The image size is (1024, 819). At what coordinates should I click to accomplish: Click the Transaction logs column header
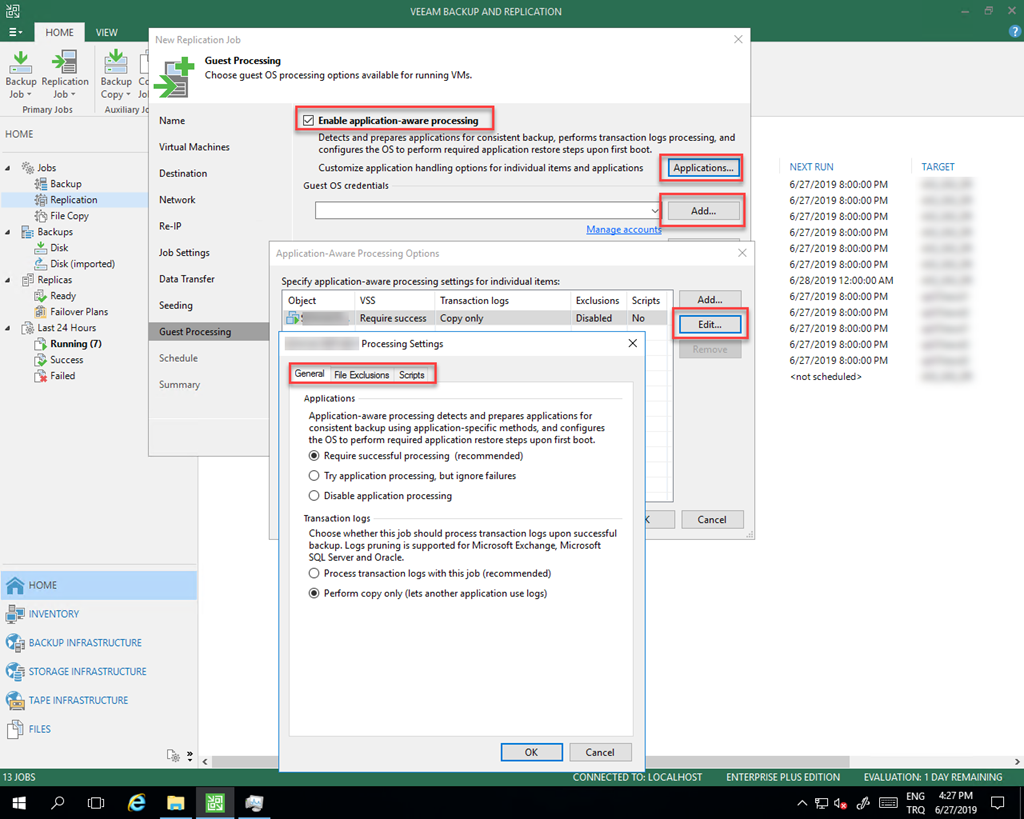[502, 300]
